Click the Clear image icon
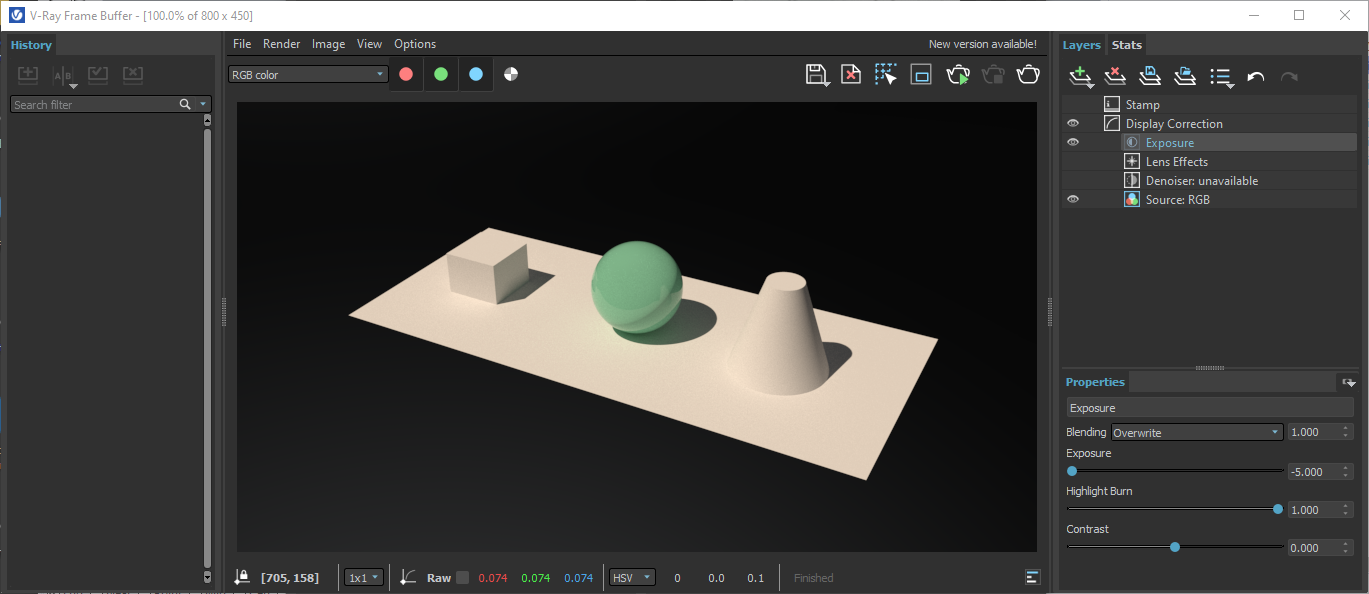The height and width of the screenshot is (594, 1369). pos(851,74)
